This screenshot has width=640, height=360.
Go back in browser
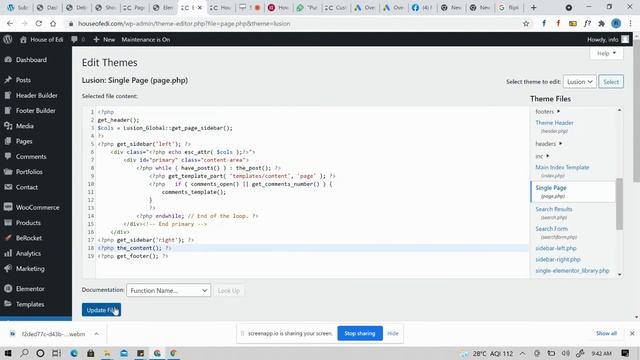[x=10, y=24]
